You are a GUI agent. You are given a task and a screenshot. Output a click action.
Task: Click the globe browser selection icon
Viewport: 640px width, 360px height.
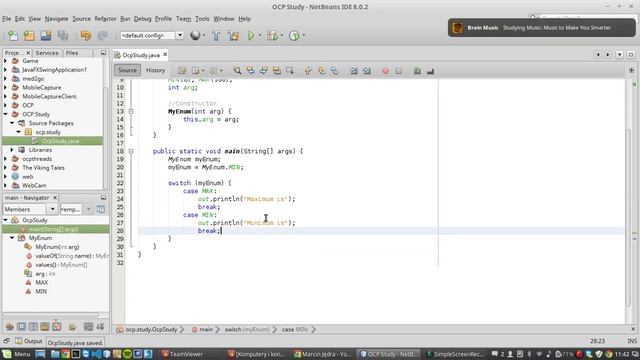point(195,36)
